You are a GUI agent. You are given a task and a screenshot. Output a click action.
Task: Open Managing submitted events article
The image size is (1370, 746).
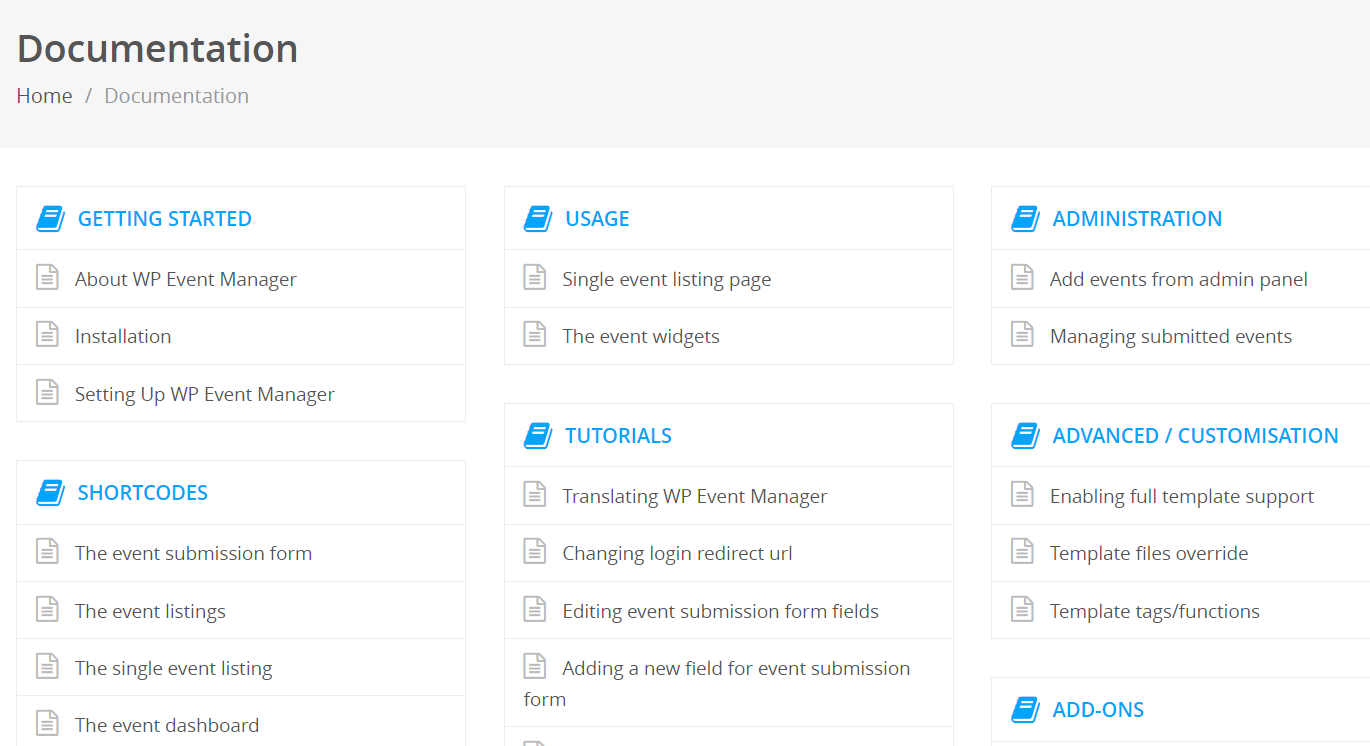pyautogui.click(x=1171, y=336)
